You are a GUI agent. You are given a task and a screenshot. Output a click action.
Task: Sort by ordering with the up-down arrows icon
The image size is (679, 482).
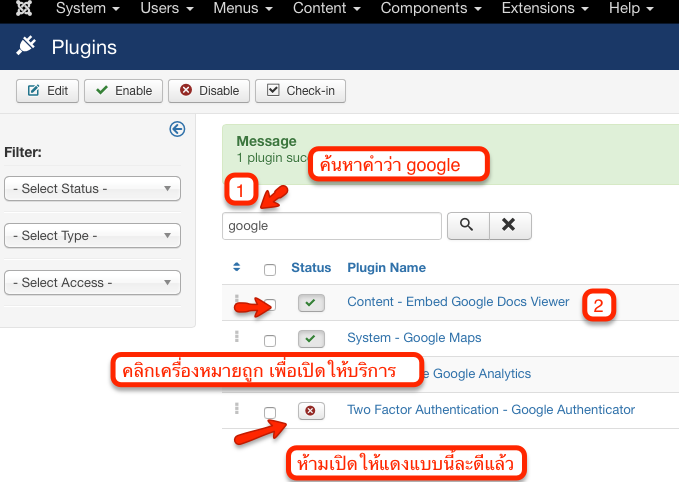[236, 267]
